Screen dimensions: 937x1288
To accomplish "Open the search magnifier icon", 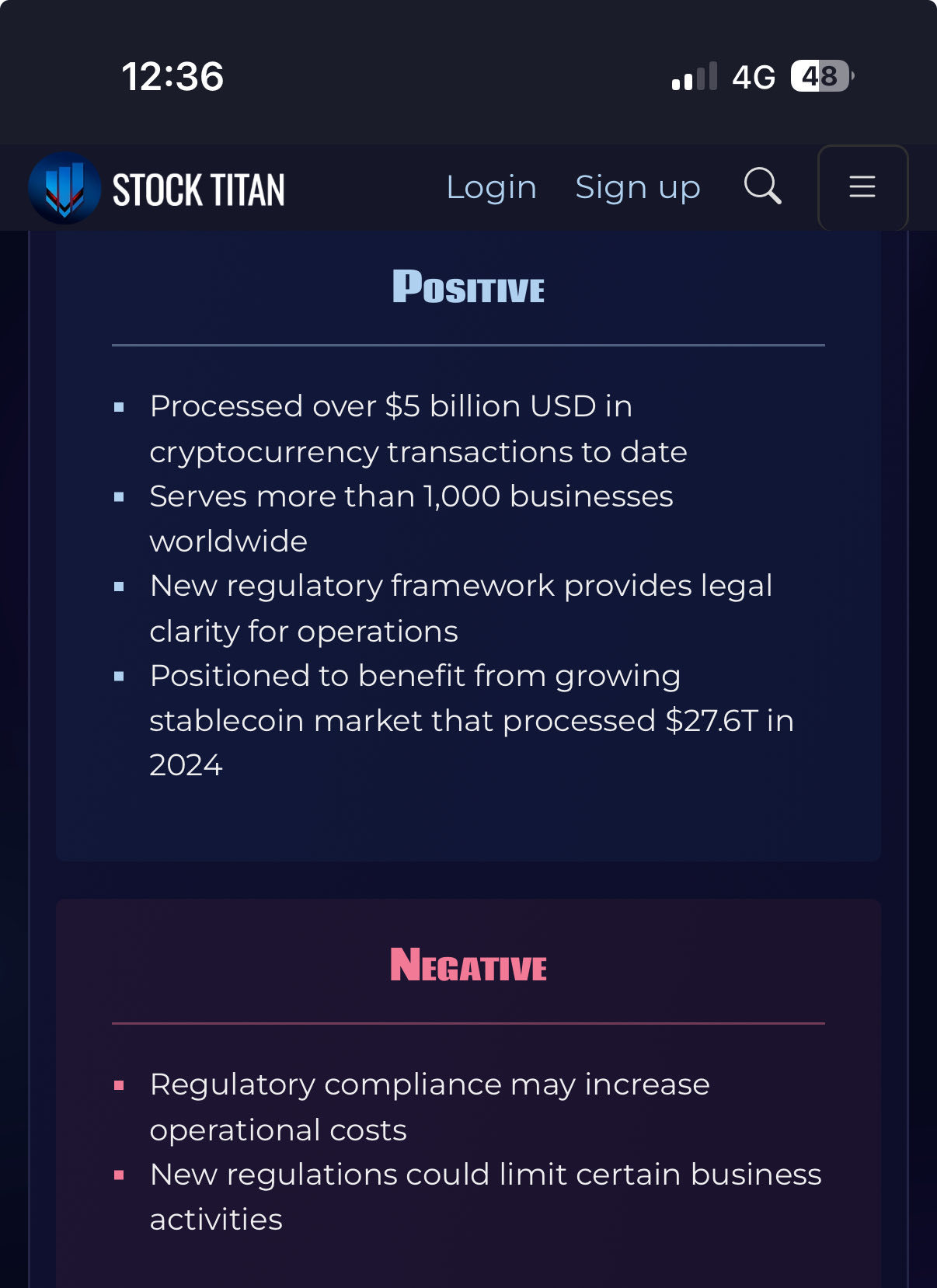I will 762,186.
